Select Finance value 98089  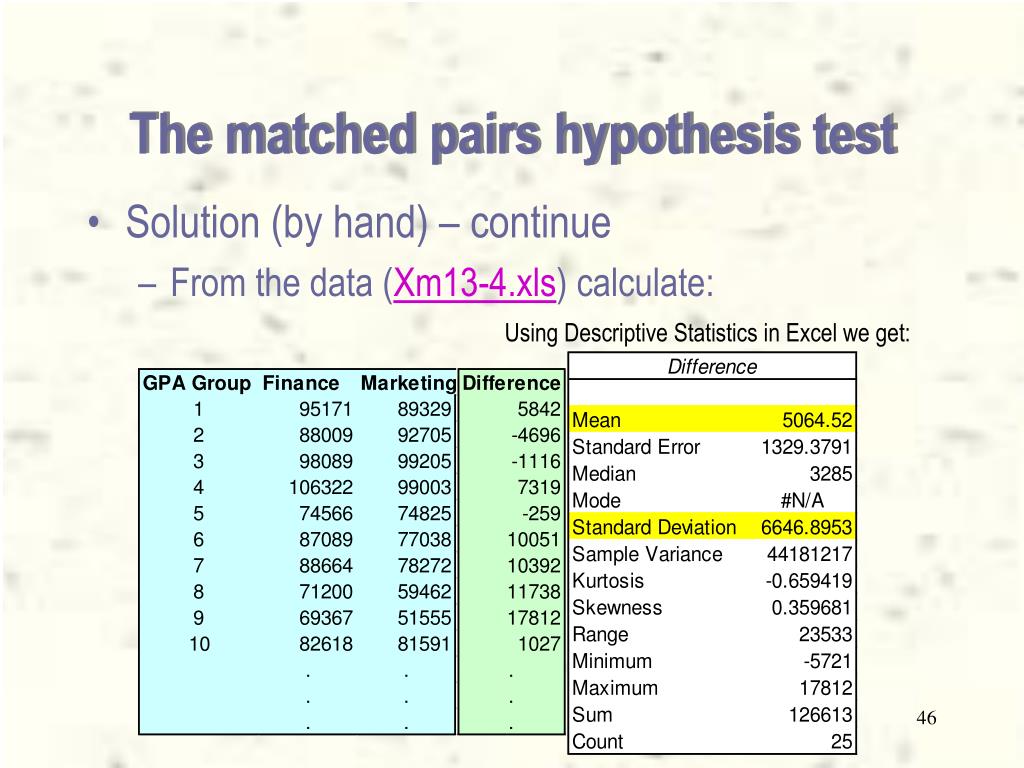[326, 462]
